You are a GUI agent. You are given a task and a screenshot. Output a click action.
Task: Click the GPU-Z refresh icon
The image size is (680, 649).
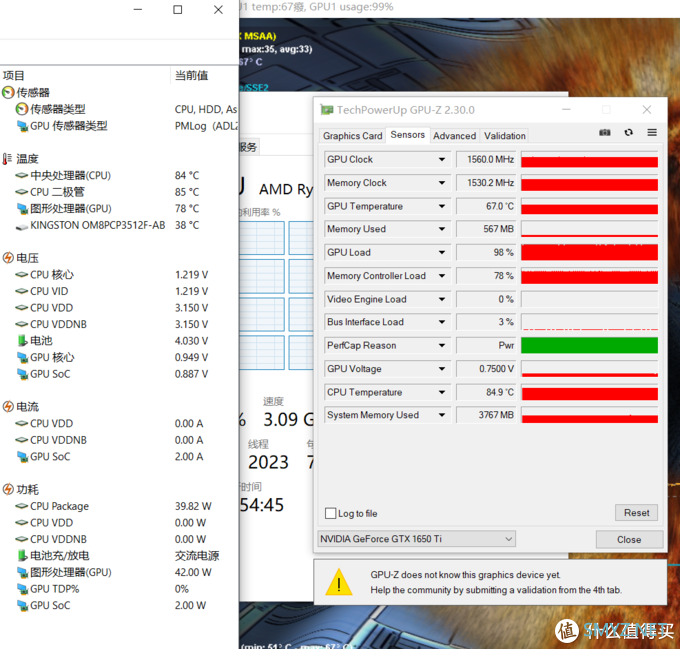click(628, 133)
